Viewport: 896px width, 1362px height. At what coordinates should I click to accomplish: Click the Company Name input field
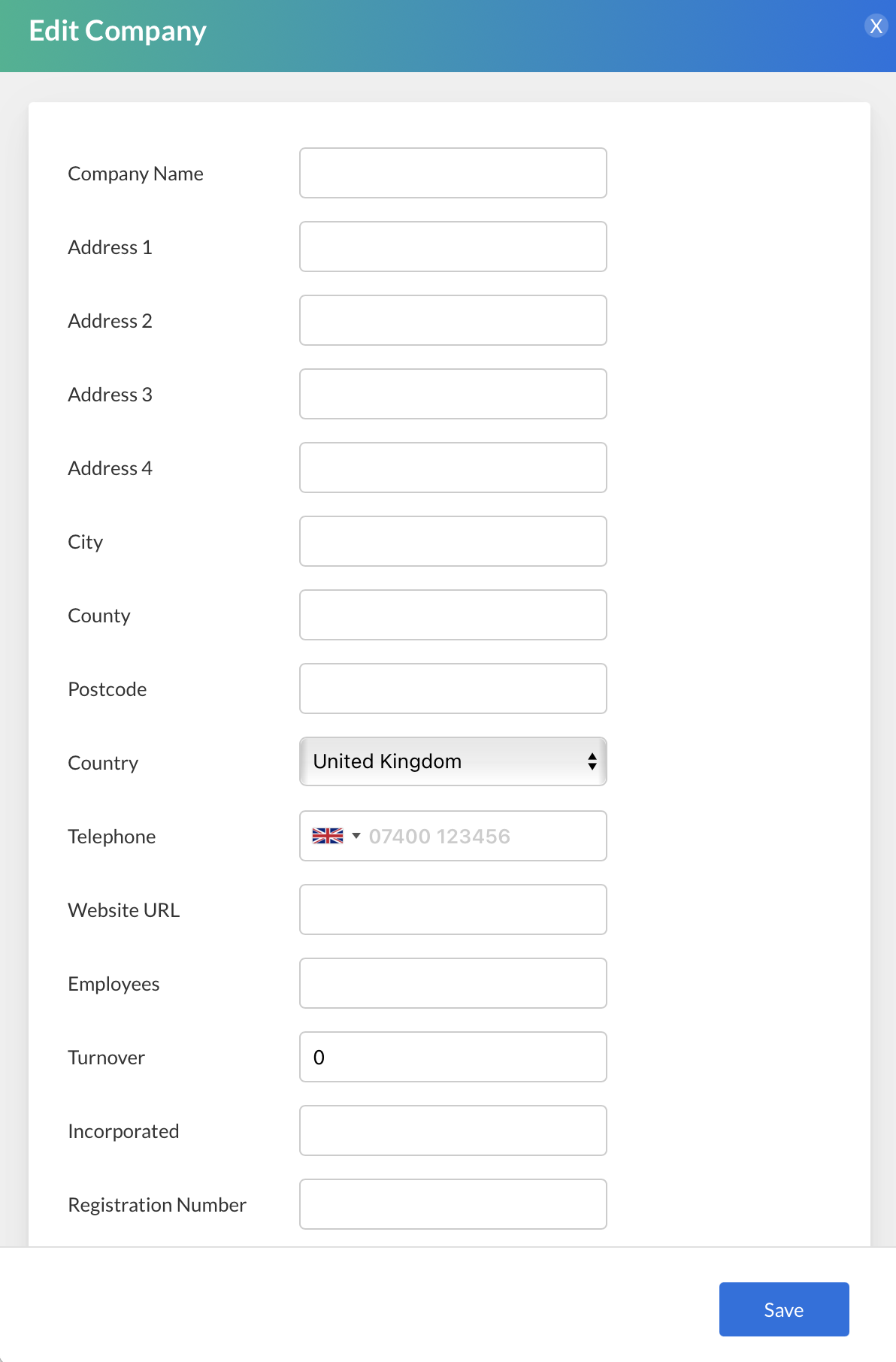pos(453,173)
